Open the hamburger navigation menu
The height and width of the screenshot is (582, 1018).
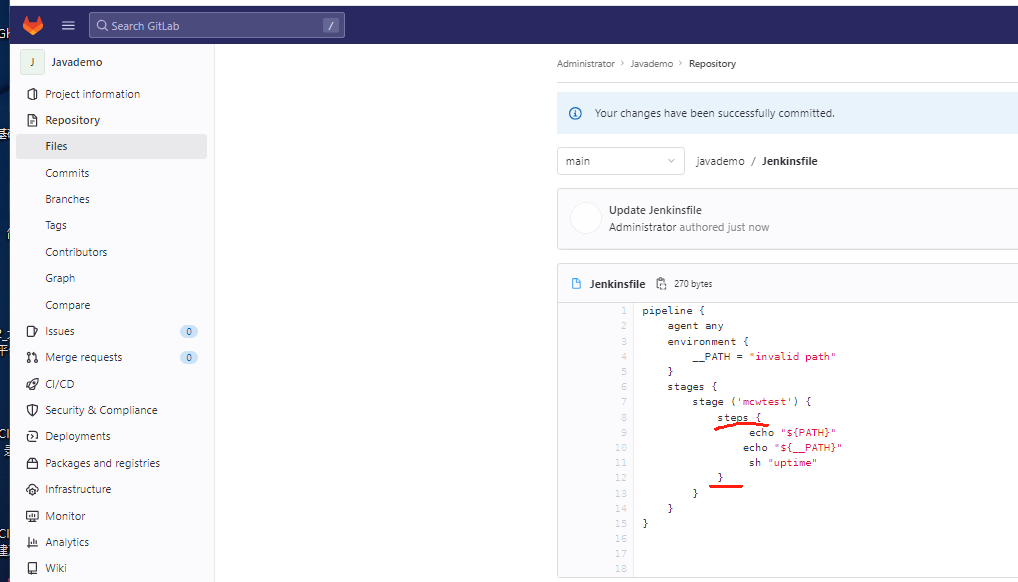pyautogui.click(x=68, y=25)
